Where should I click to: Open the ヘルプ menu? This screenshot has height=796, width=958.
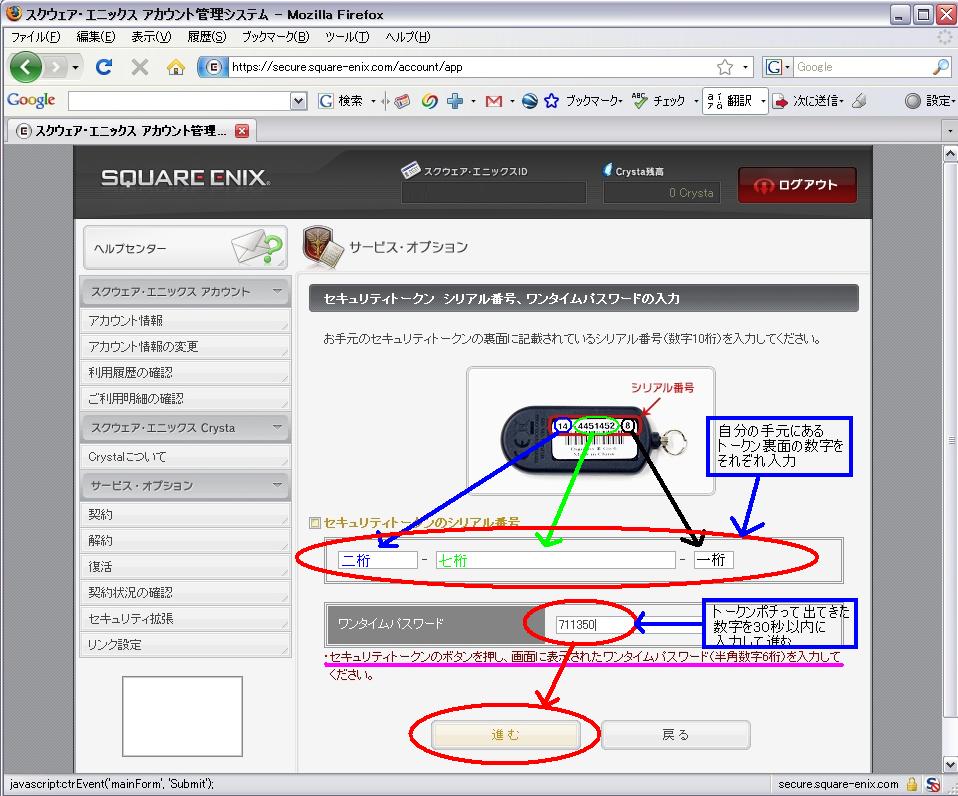click(408, 37)
